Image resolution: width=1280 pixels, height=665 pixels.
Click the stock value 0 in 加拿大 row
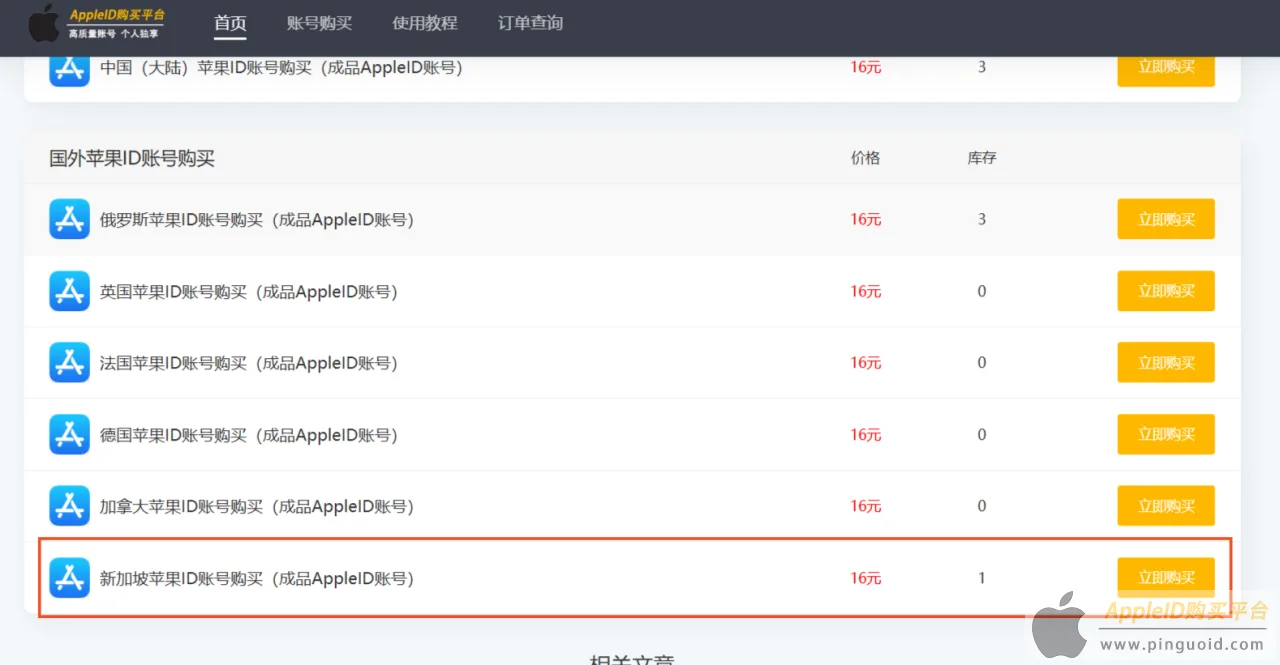click(x=982, y=506)
